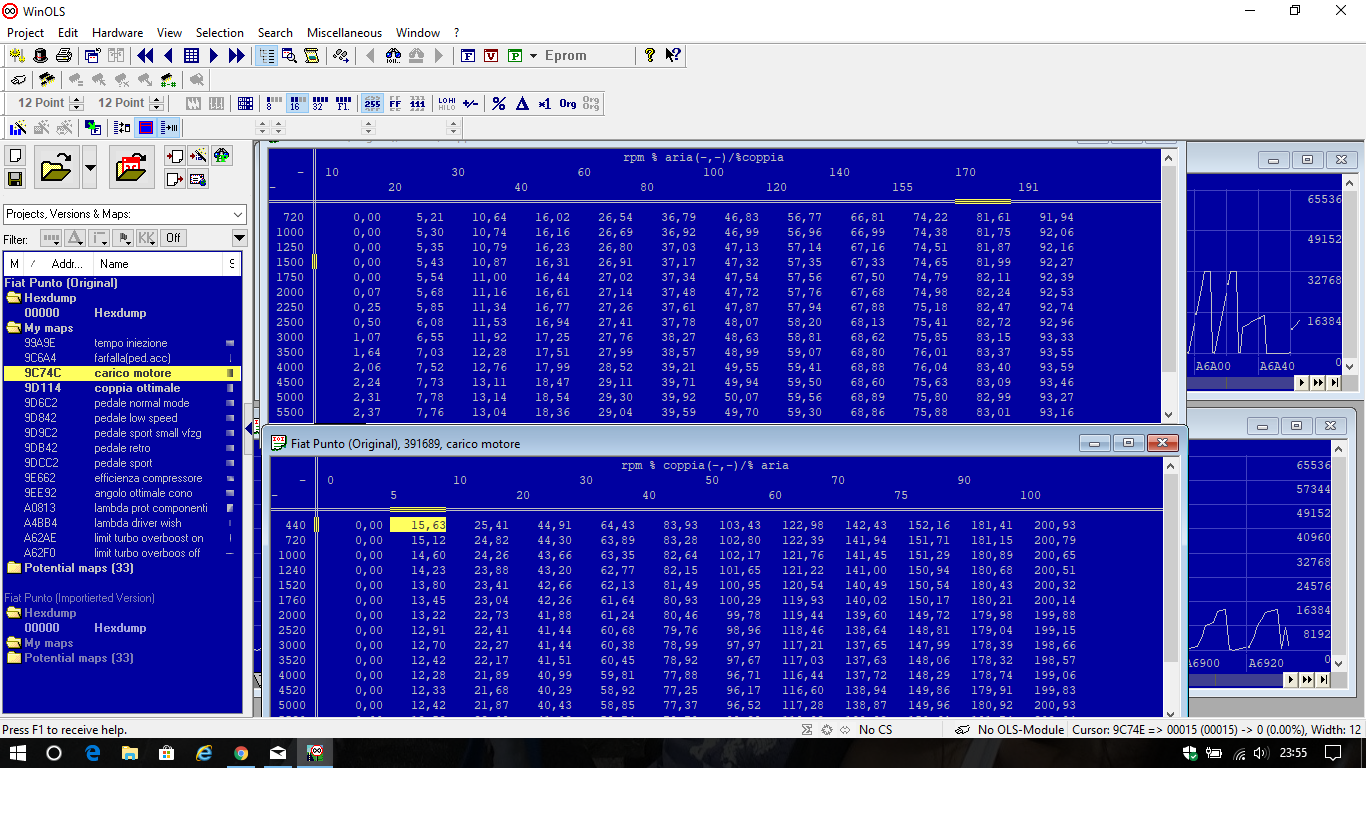Open File Explorer from the taskbar
1366x833 pixels.
tap(130, 753)
